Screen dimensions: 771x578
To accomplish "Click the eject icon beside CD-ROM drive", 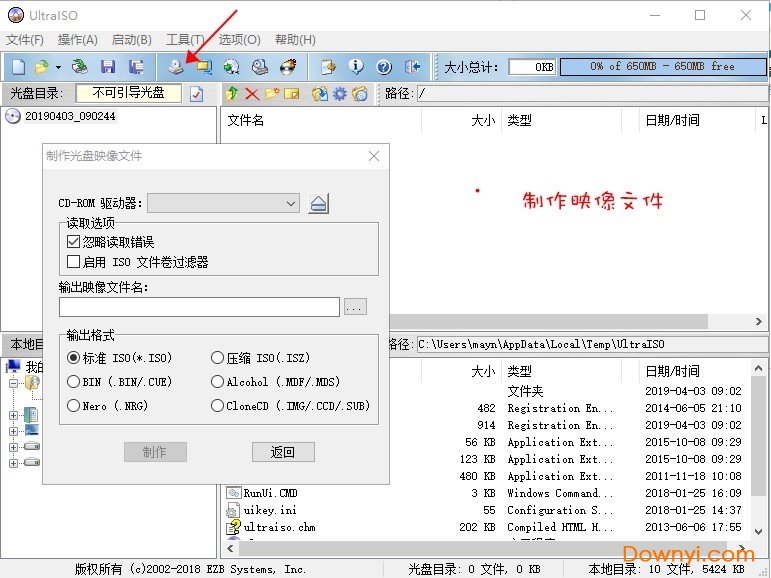I will 318,204.
